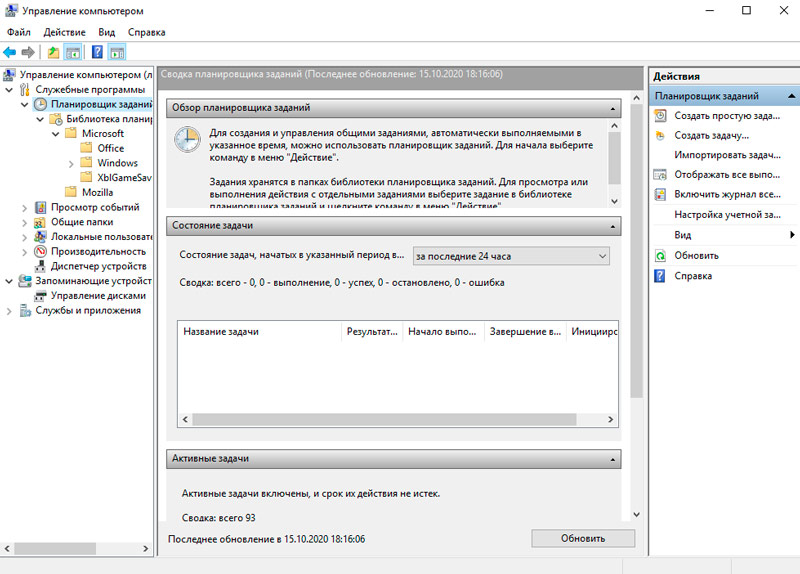Click Импортировать задачу in Actions pane
This screenshot has height=574, width=800.
click(726, 155)
